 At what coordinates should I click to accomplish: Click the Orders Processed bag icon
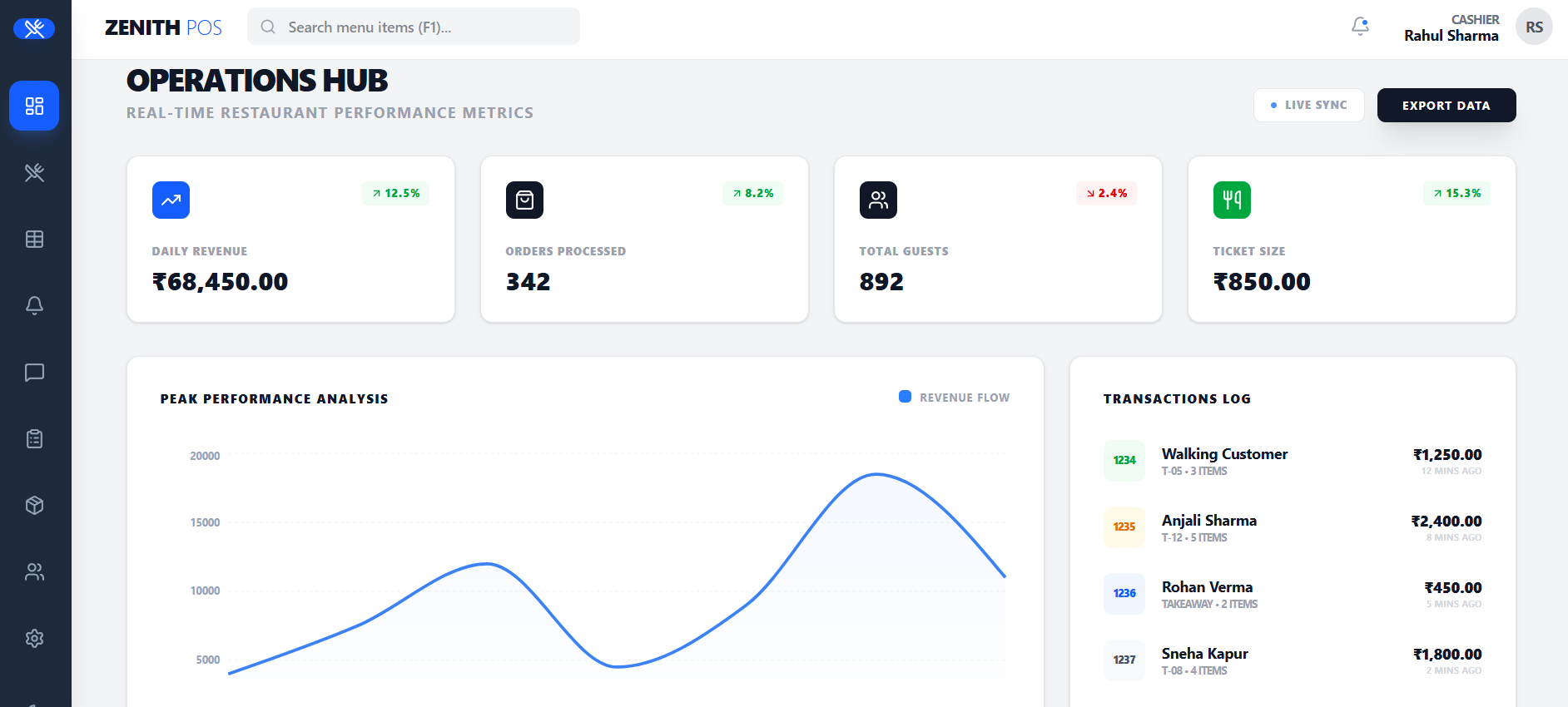click(x=524, y=200)
